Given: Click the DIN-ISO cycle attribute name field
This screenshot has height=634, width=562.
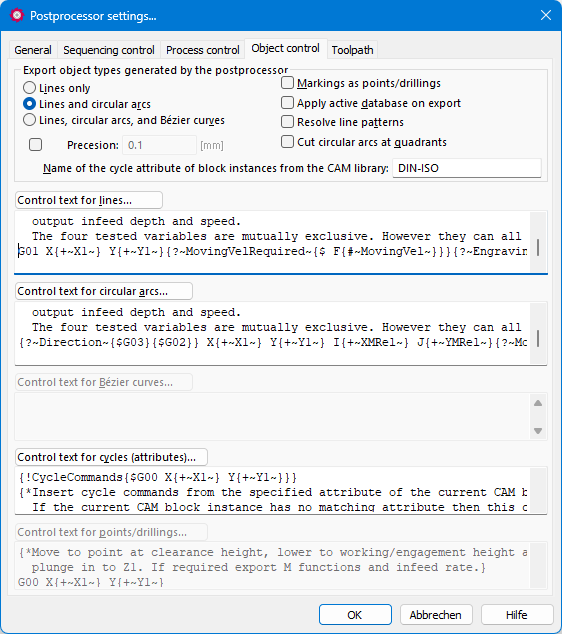Looking at the screenshot, I should (x=467, y=168).
